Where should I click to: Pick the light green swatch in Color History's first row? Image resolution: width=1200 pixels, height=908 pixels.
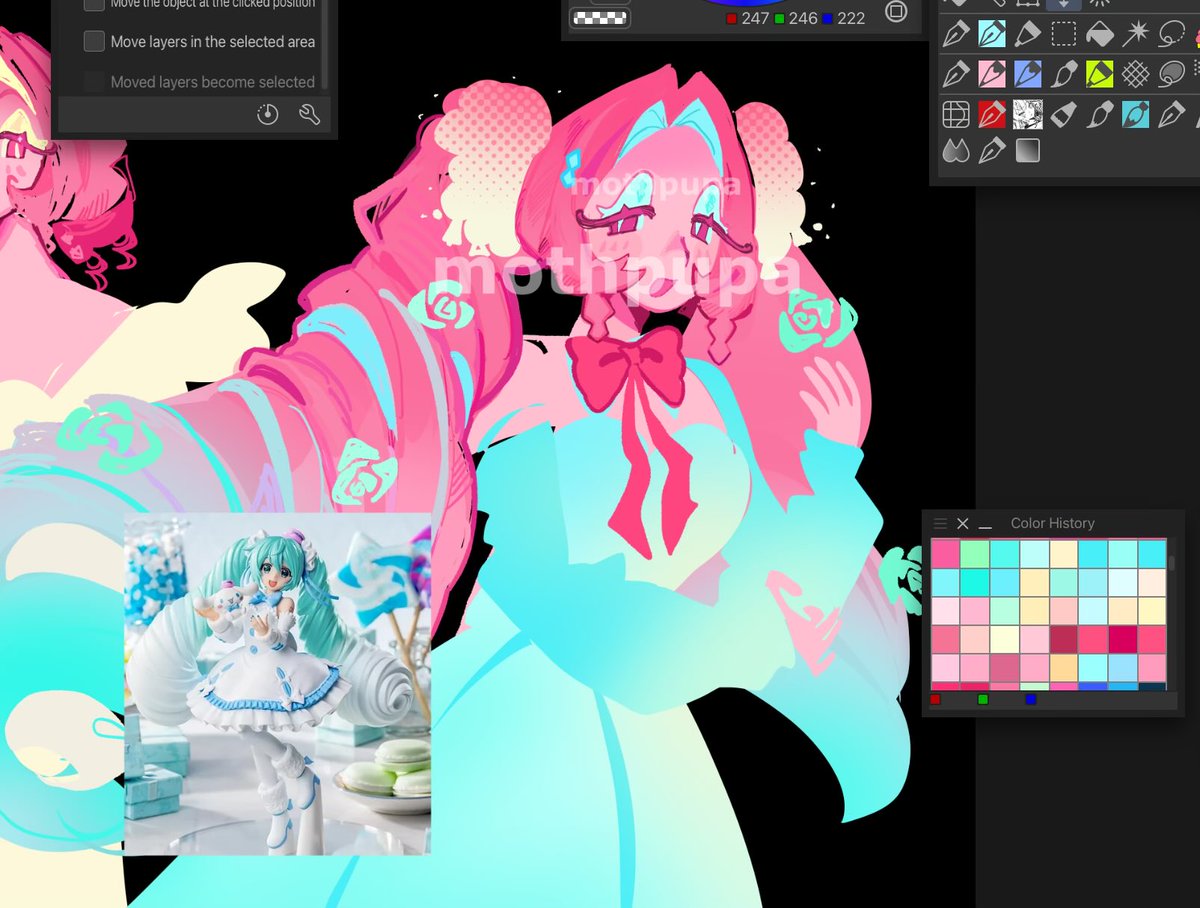click(x=975, y=553)
